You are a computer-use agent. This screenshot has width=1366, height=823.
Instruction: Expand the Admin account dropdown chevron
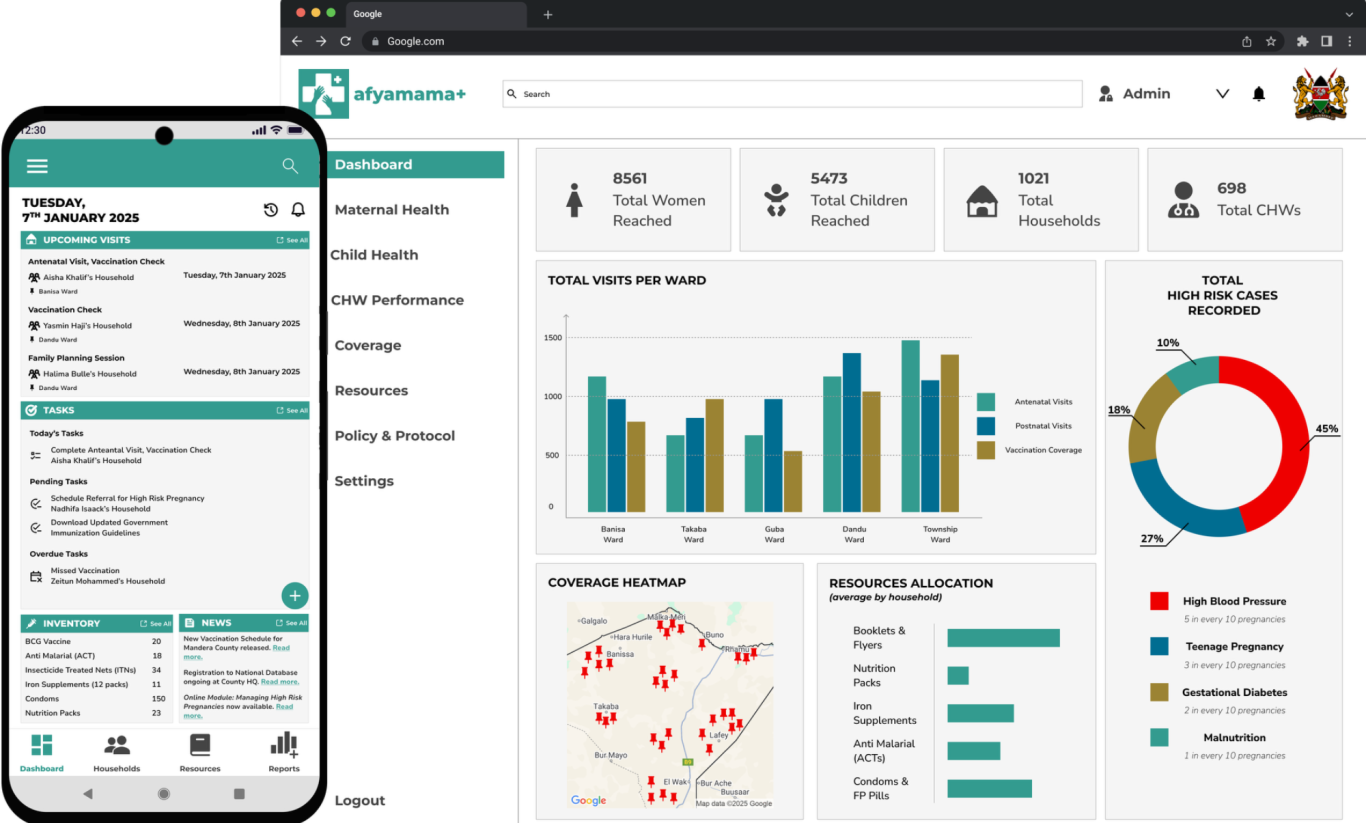pyautogui.click(x=1222, y=94)
